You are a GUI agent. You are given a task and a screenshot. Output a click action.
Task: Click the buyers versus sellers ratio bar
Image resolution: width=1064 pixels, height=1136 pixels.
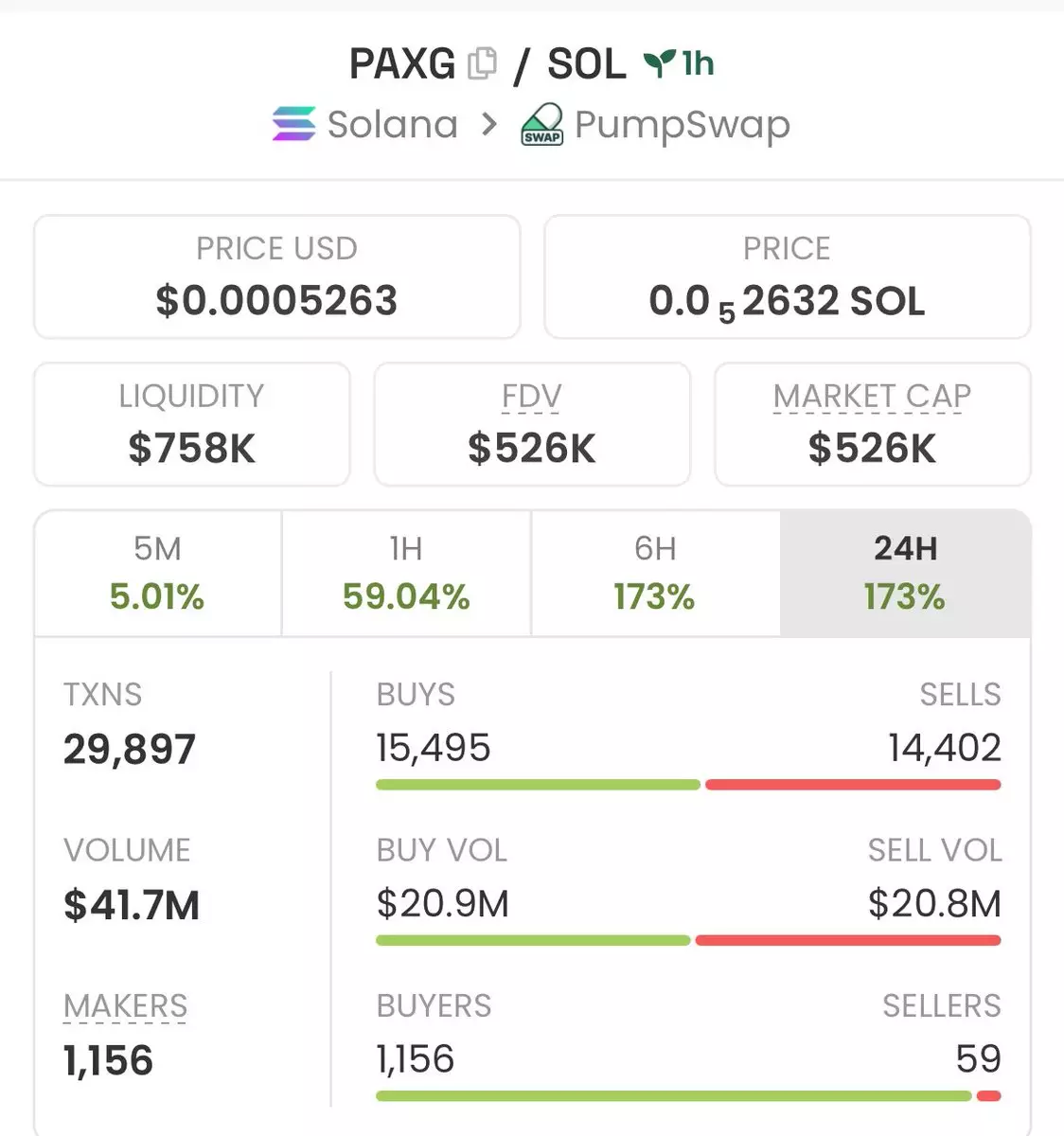pyautogui.click(x=687, y=1096)
